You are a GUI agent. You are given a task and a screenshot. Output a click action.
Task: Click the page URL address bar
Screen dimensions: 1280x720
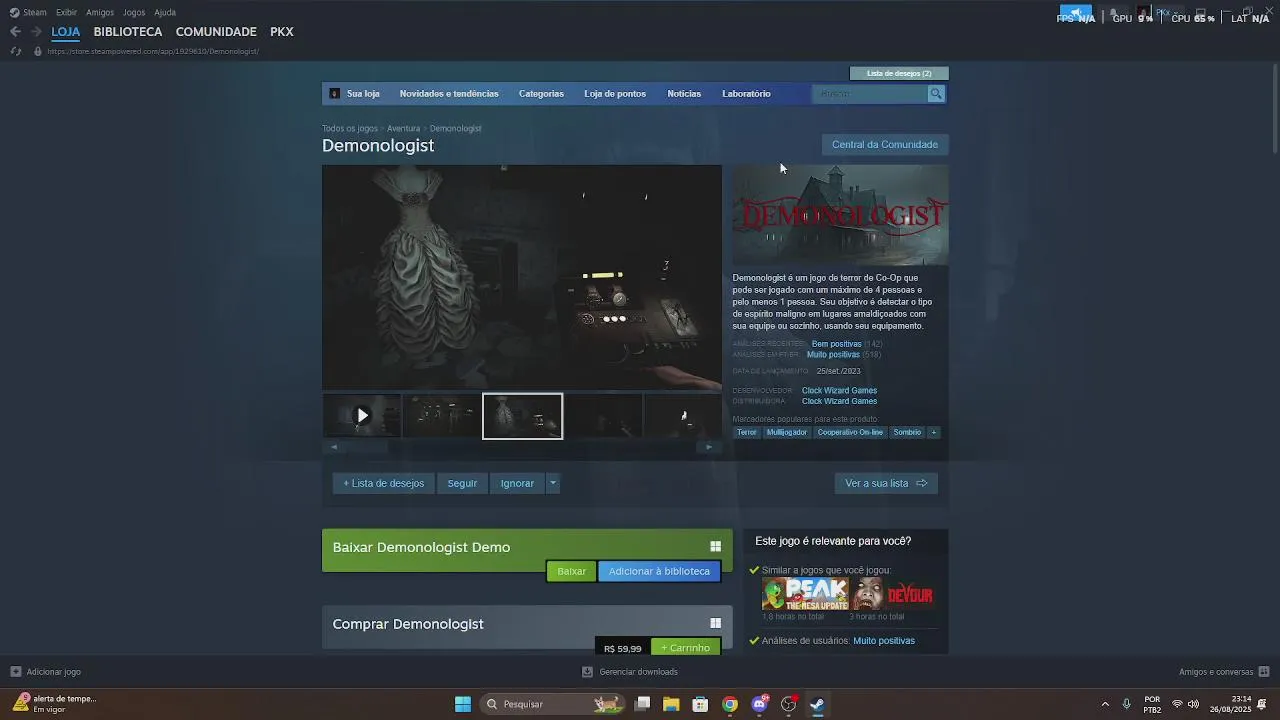tap(153, 51)
